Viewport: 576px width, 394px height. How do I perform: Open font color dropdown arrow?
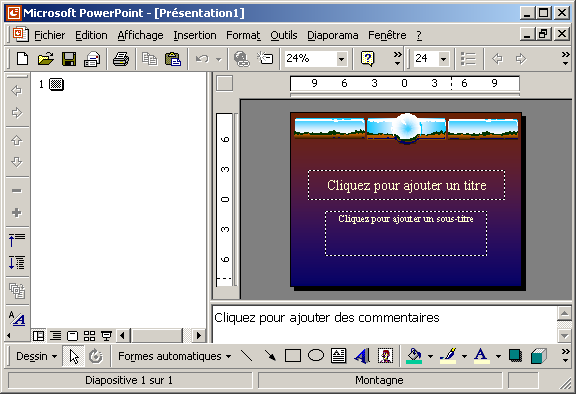(498, 356)
